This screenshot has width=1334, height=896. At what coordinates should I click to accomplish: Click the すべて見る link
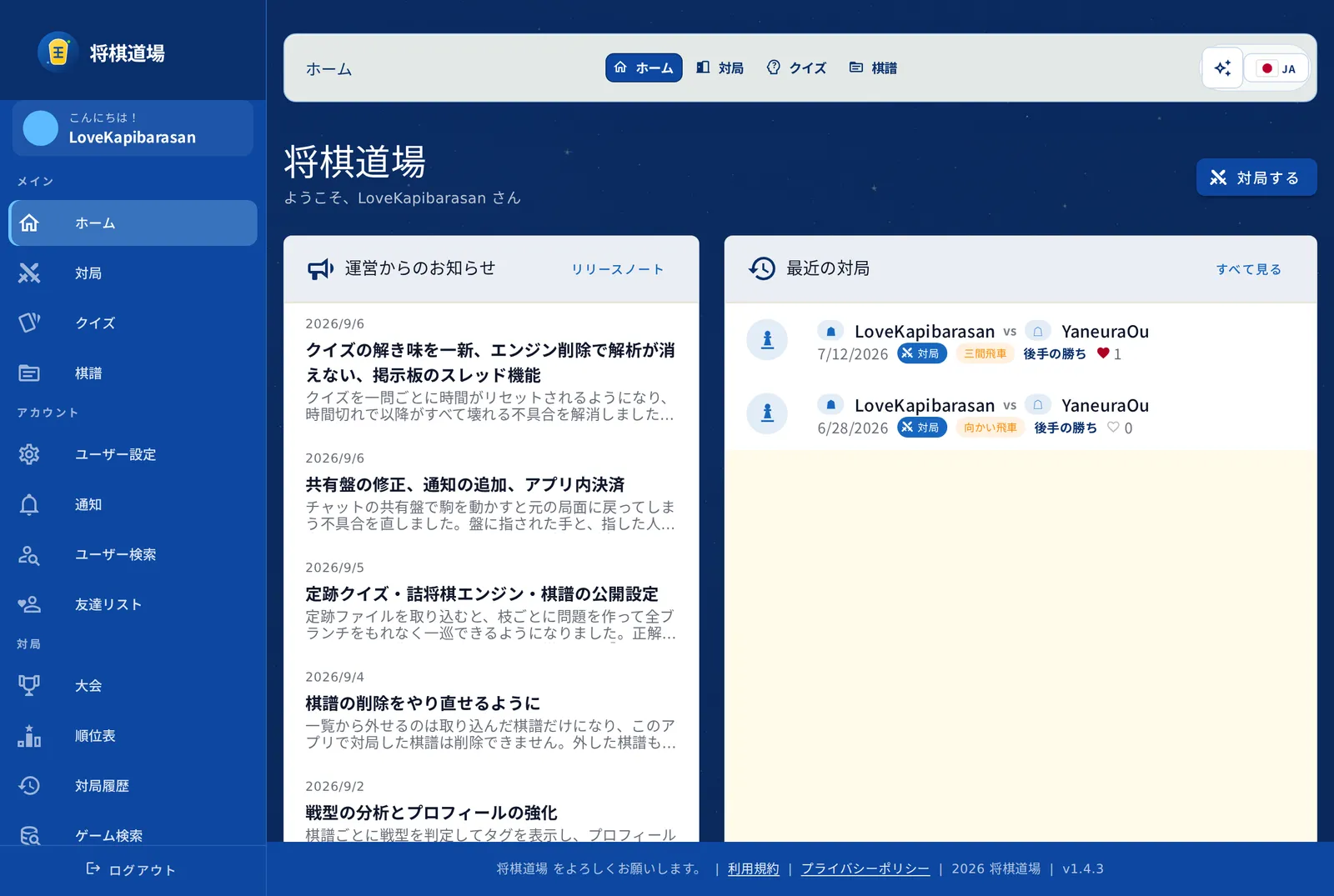point(1249,269)
